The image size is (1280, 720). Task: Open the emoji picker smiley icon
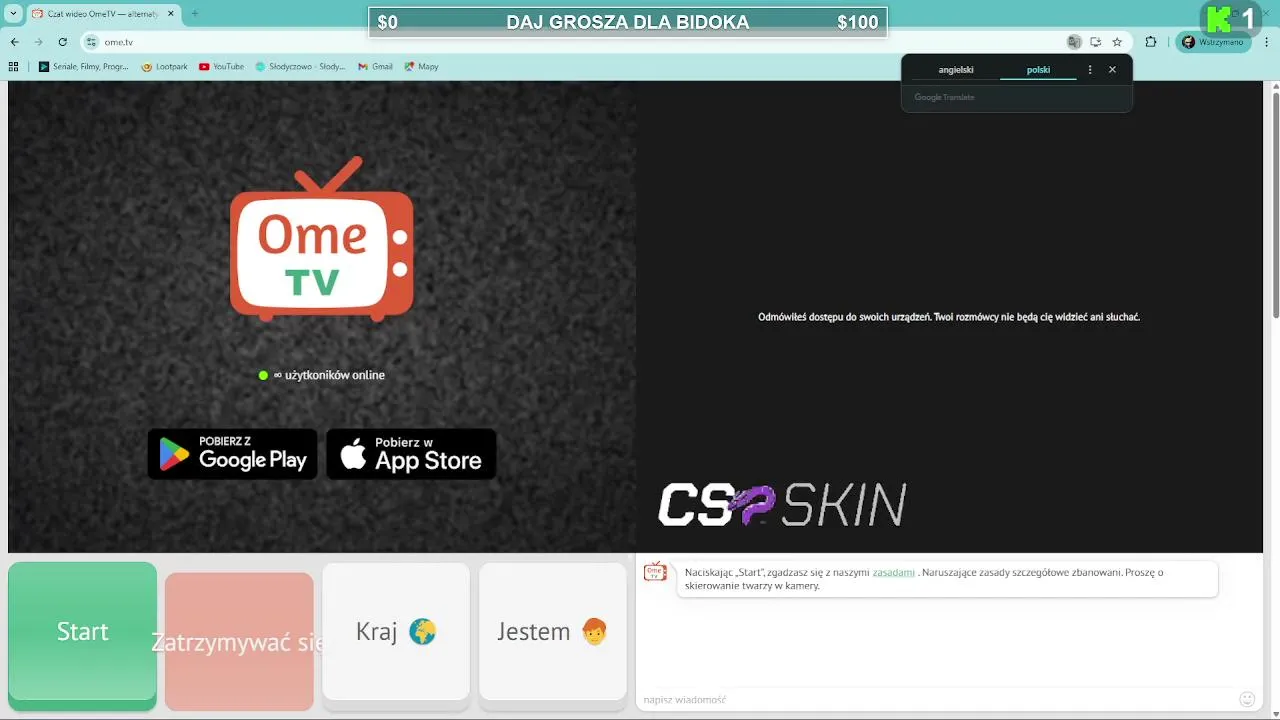tap(1247, 699)
